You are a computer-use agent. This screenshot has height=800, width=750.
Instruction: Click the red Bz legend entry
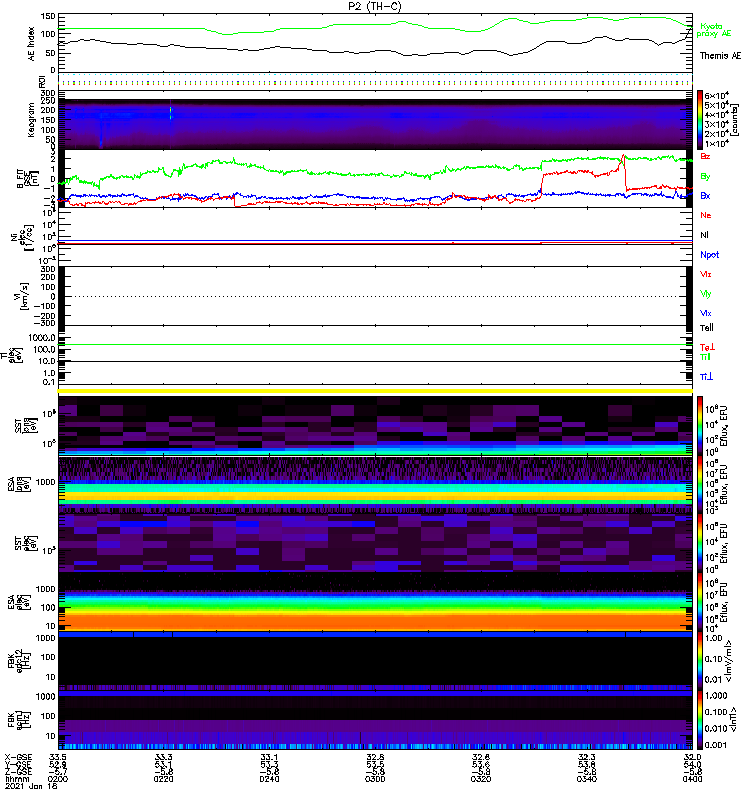click(x=706, y=157)
